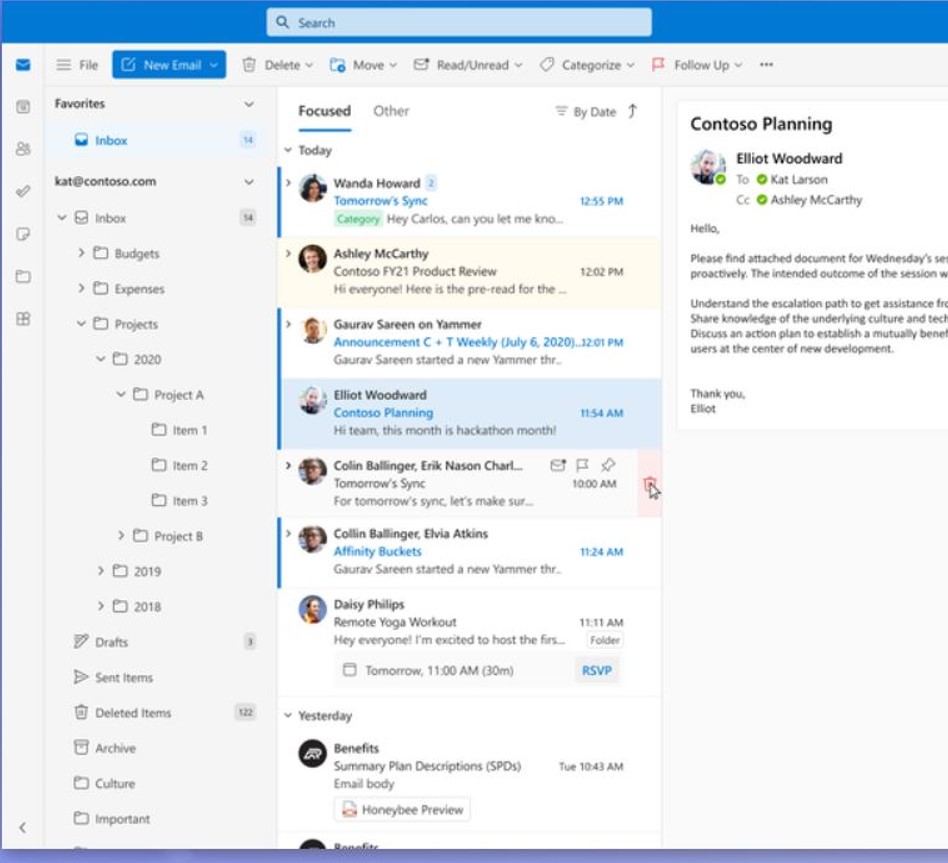
Task: Delete Colin Ballinger message with red trash icon
Action: pos(649,484)
